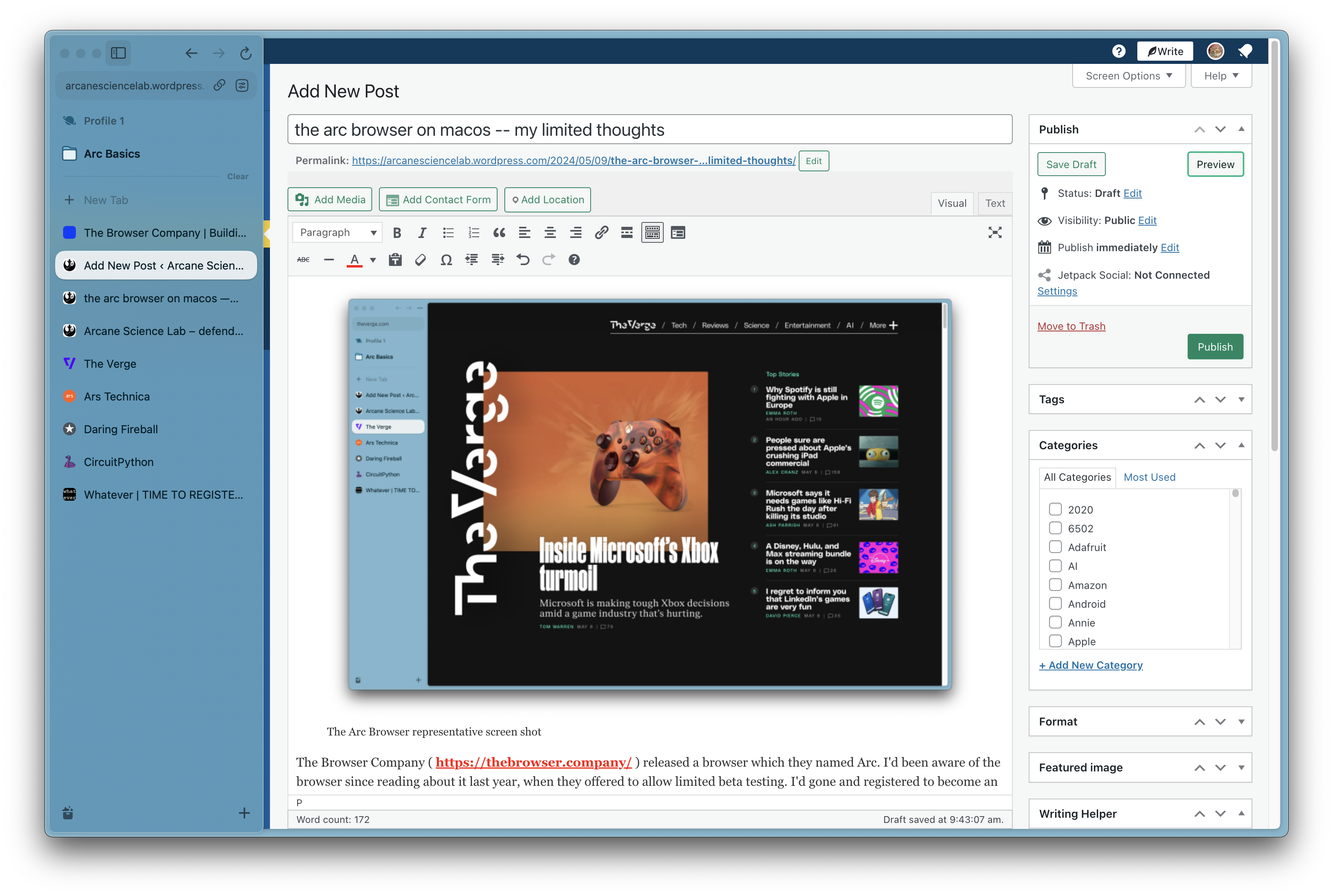Open The Verge tab in sidebar
The height and width of the screenshot is (896, 1333).
coord(156,364)
